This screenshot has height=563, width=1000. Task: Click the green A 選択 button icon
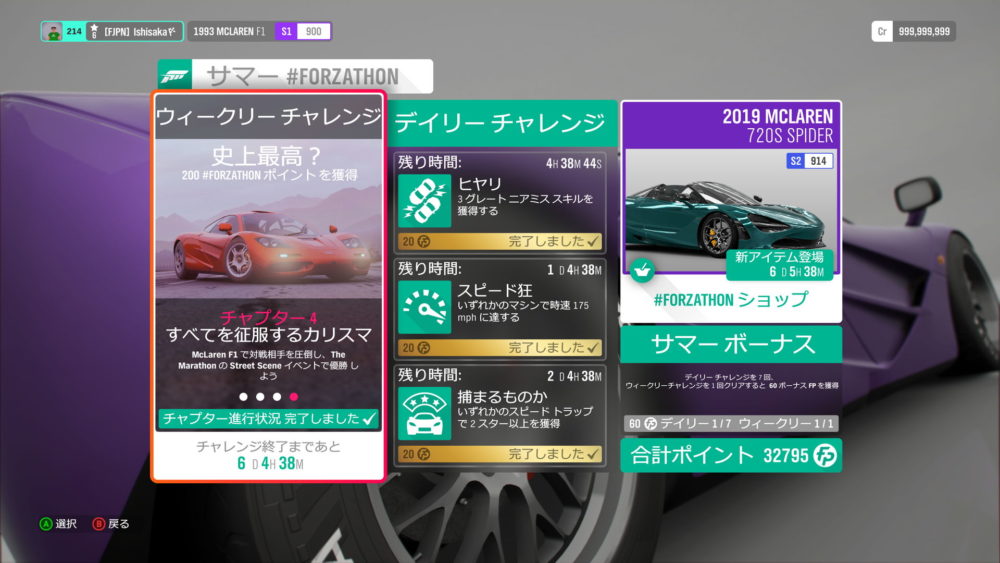point(45,523)
